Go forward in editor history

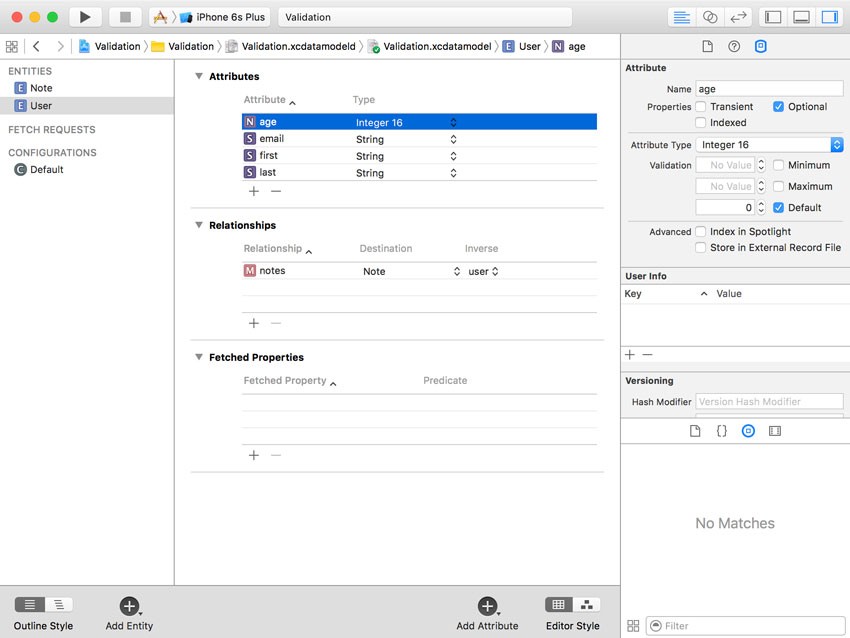[60, 47]
